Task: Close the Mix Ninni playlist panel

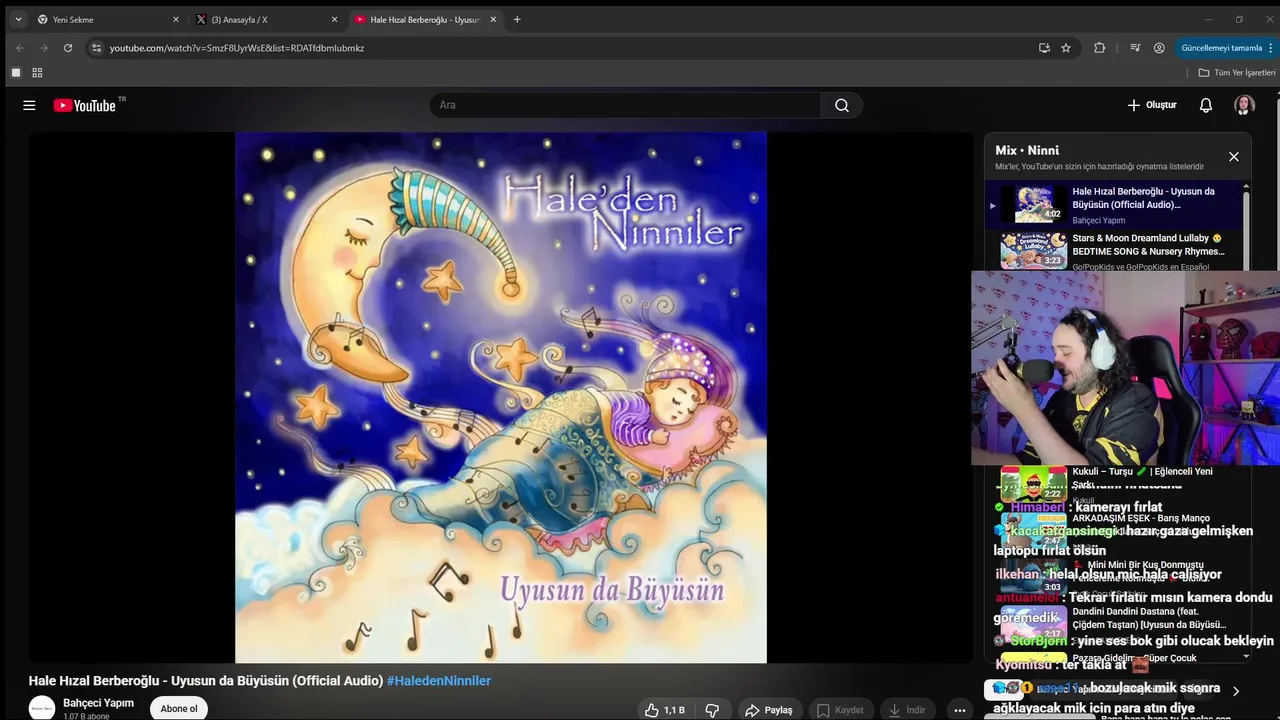Action: coord(1233,157)
